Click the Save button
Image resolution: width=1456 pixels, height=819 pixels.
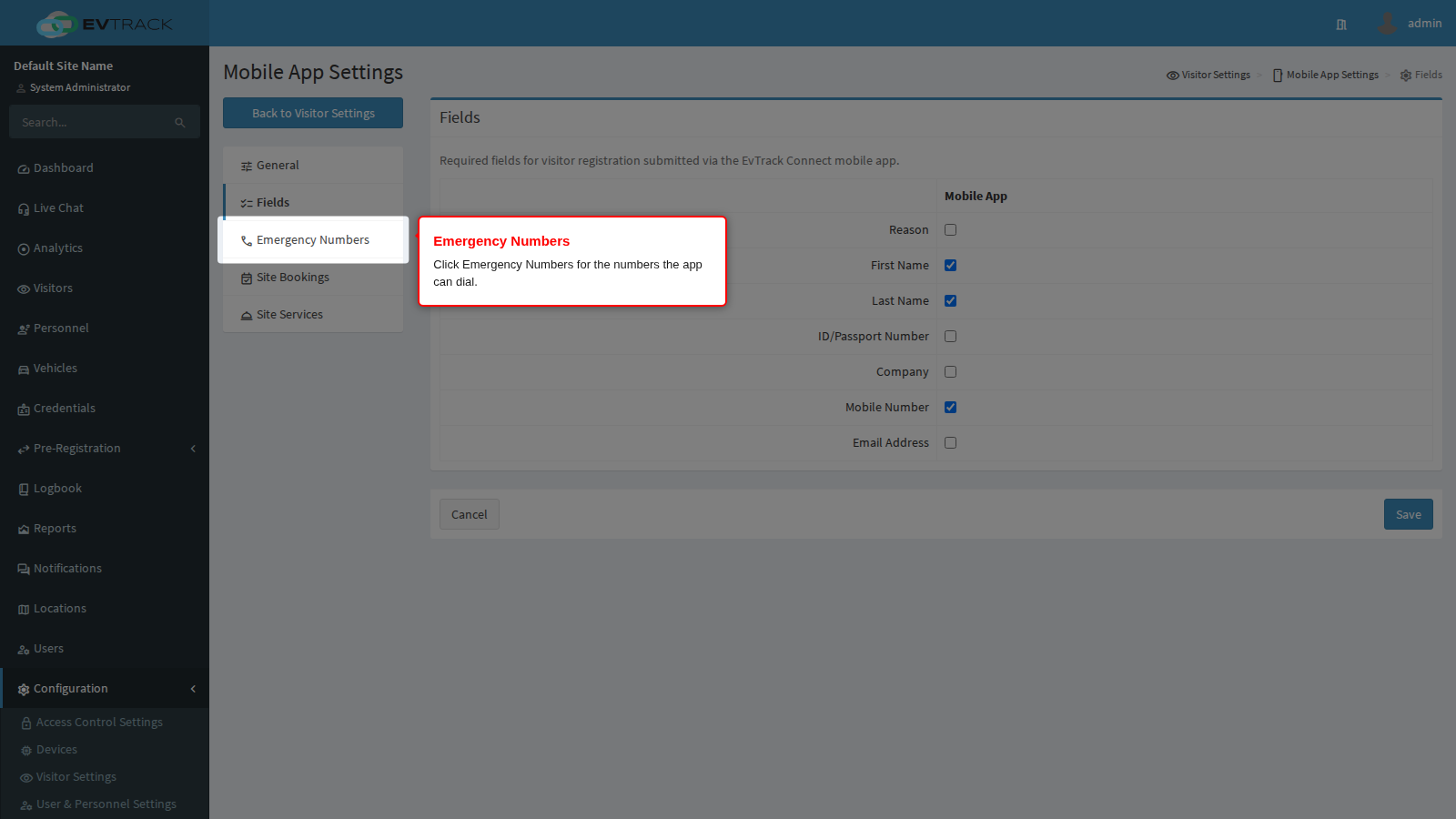(x=1409, y=514)
